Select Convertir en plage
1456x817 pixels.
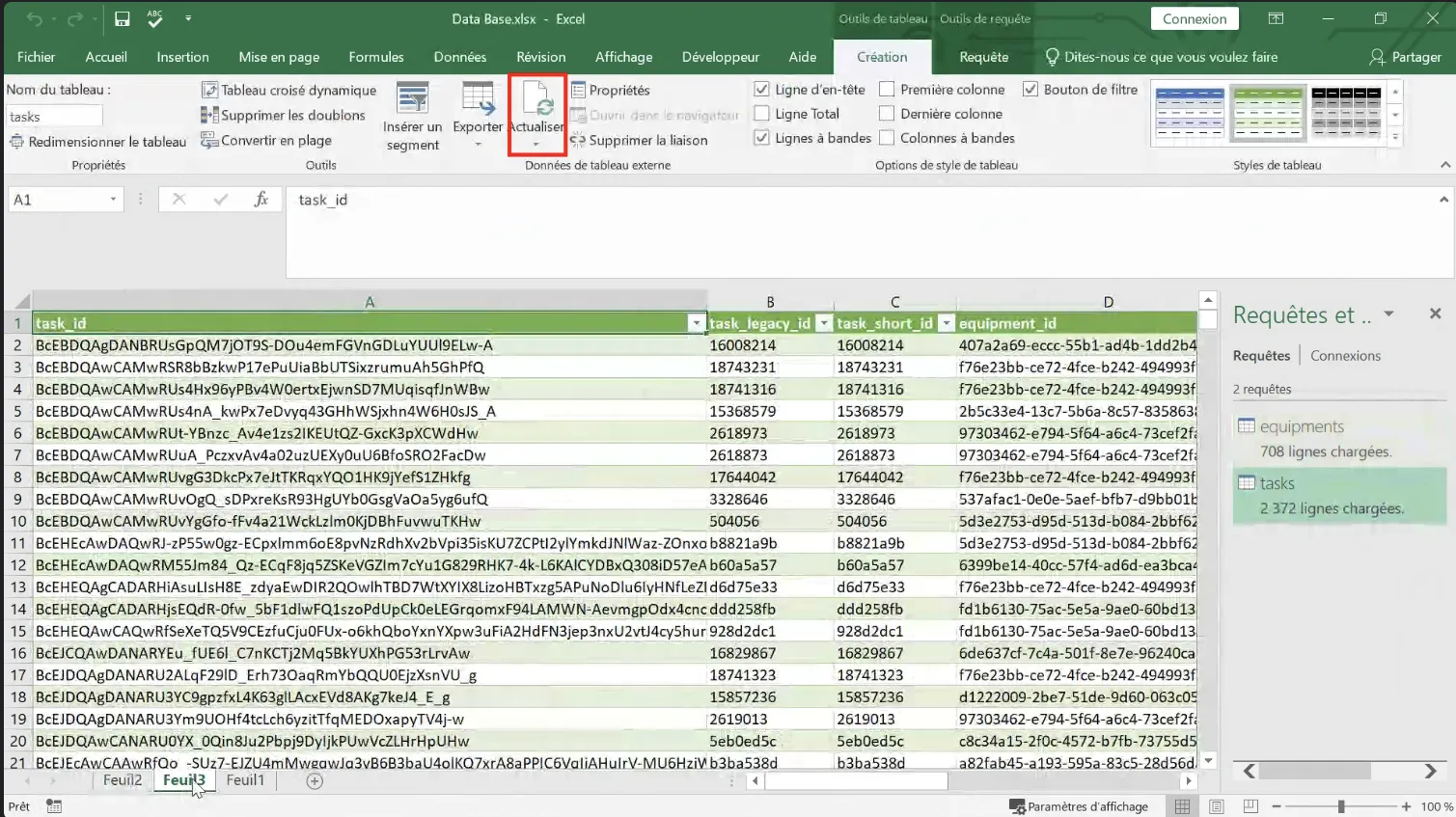(x=266, y=140)
